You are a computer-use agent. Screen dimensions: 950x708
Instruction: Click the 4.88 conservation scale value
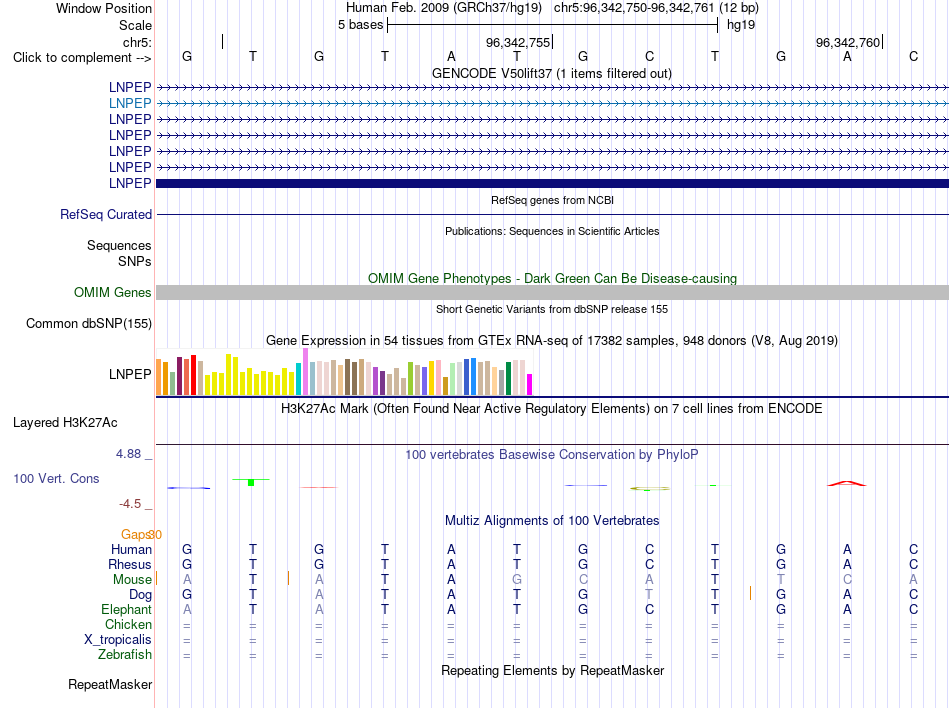click(128, 454)
